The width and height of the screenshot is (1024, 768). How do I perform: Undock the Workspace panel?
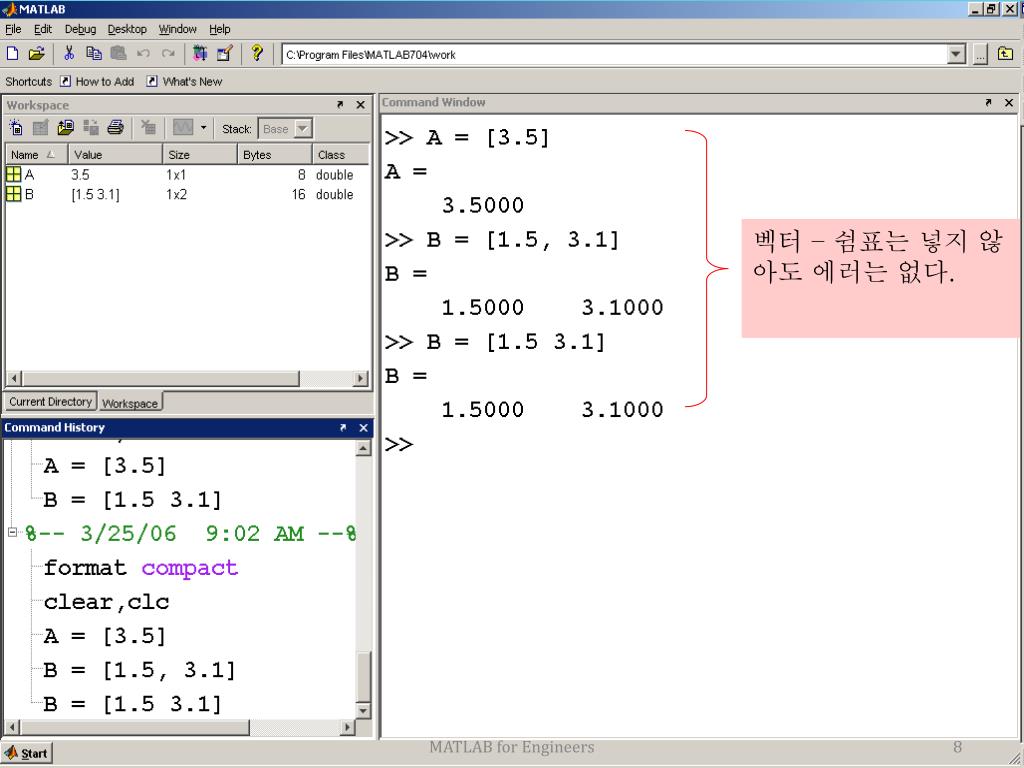pyautogui.click(x=340, y=104)
